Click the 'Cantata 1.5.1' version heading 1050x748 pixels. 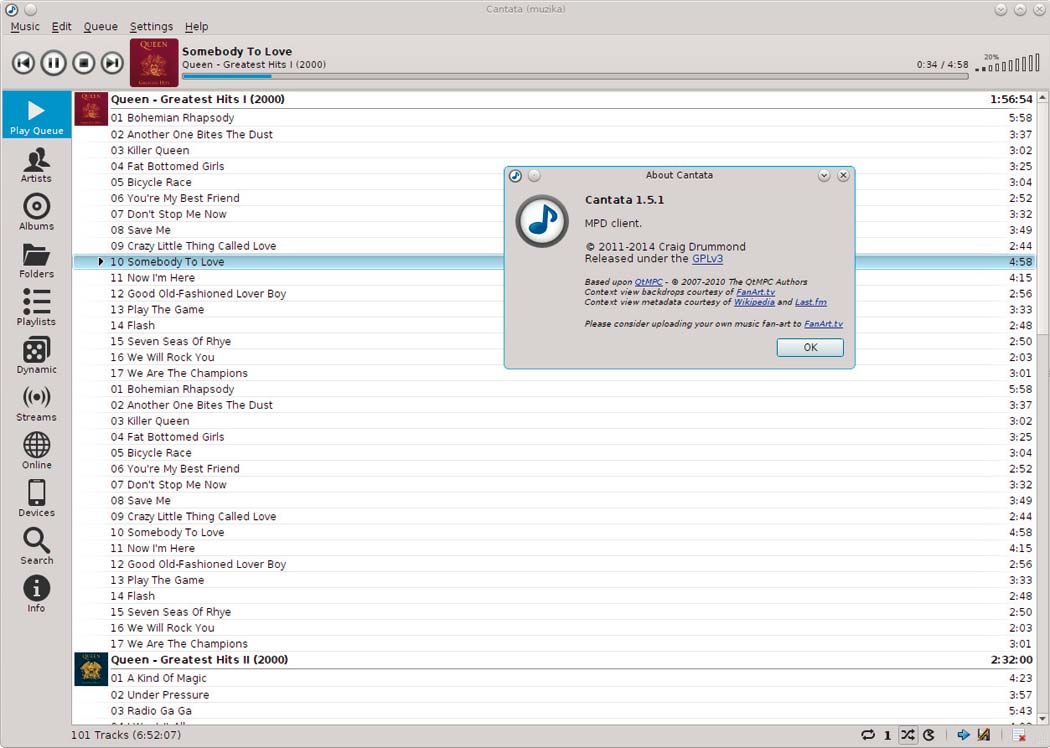(x=624, y=200)
